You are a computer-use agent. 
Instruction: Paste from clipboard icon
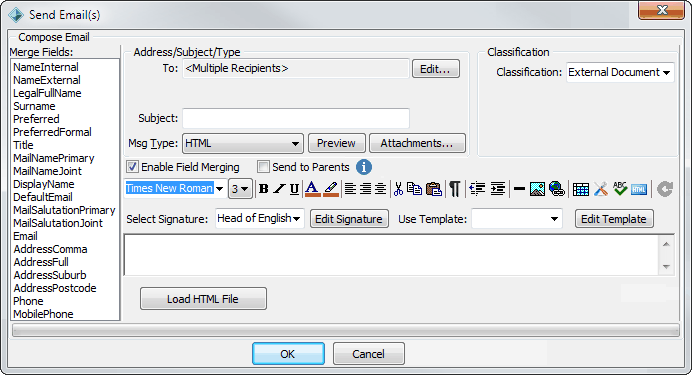click(x=434, y=189)
